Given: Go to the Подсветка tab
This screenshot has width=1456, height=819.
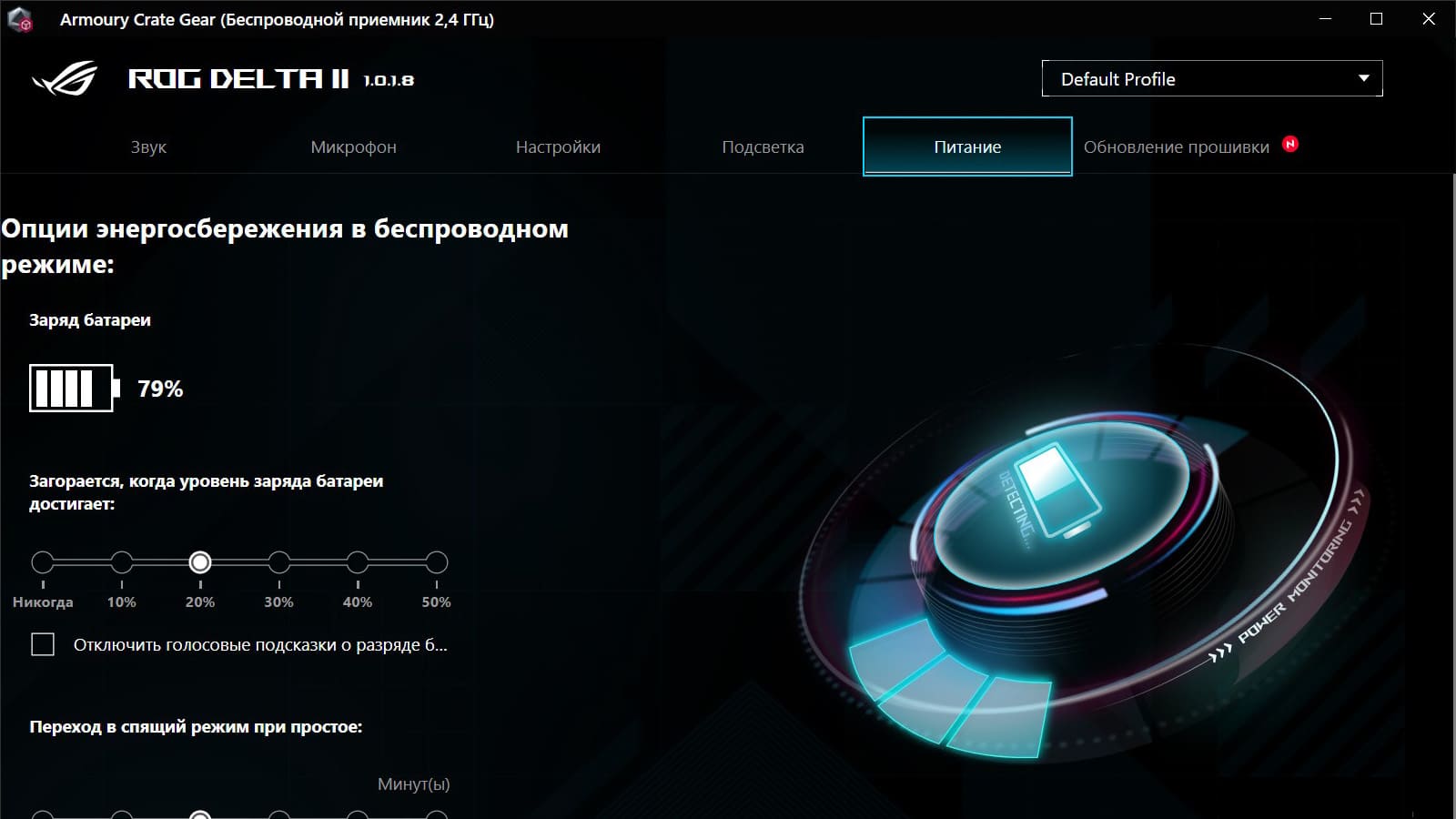Looking at the screenshot, I should 763,147.
